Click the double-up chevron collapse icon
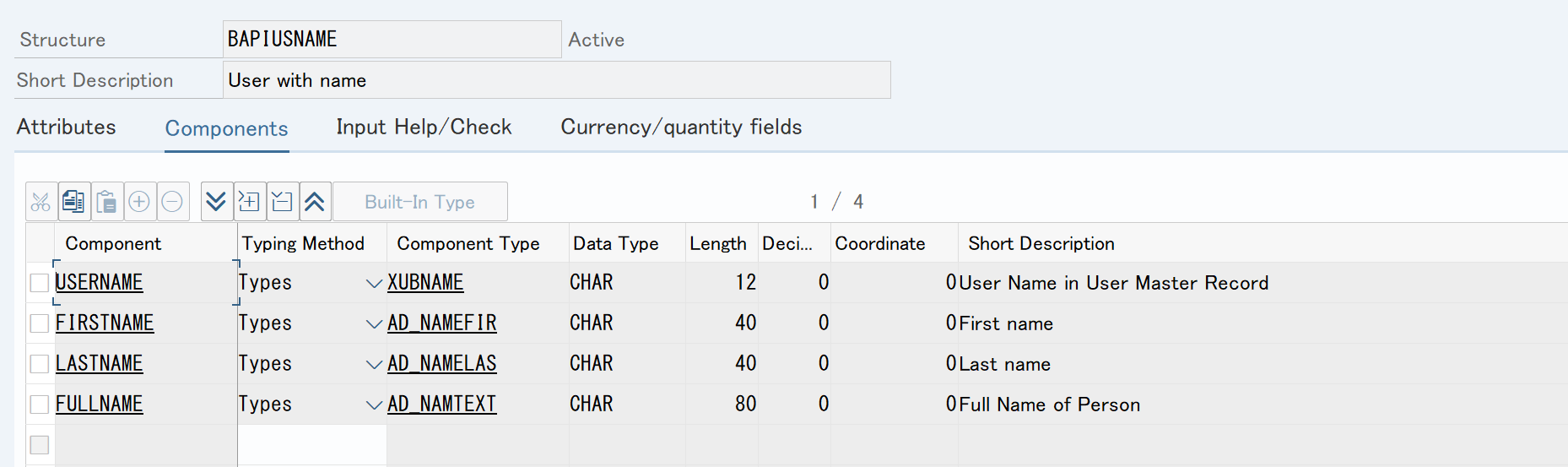This screenshot has height=467, width=1568. [315, 202]
